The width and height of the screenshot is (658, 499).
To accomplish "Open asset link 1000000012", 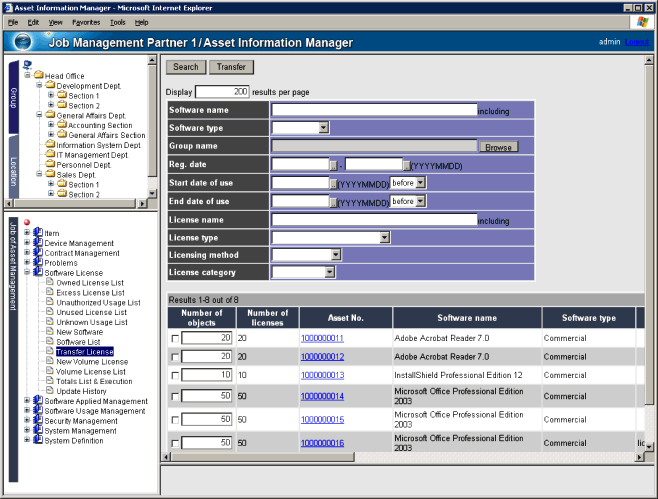I will pyautogui.click(x=322, y=357).
